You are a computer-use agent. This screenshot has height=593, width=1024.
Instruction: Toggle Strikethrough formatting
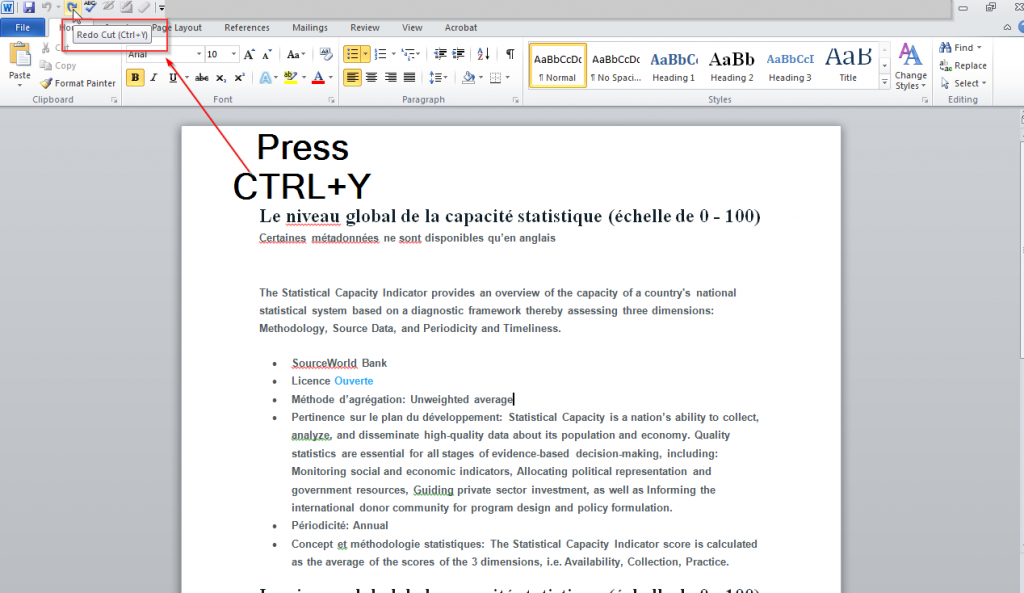tap(202, 78)
